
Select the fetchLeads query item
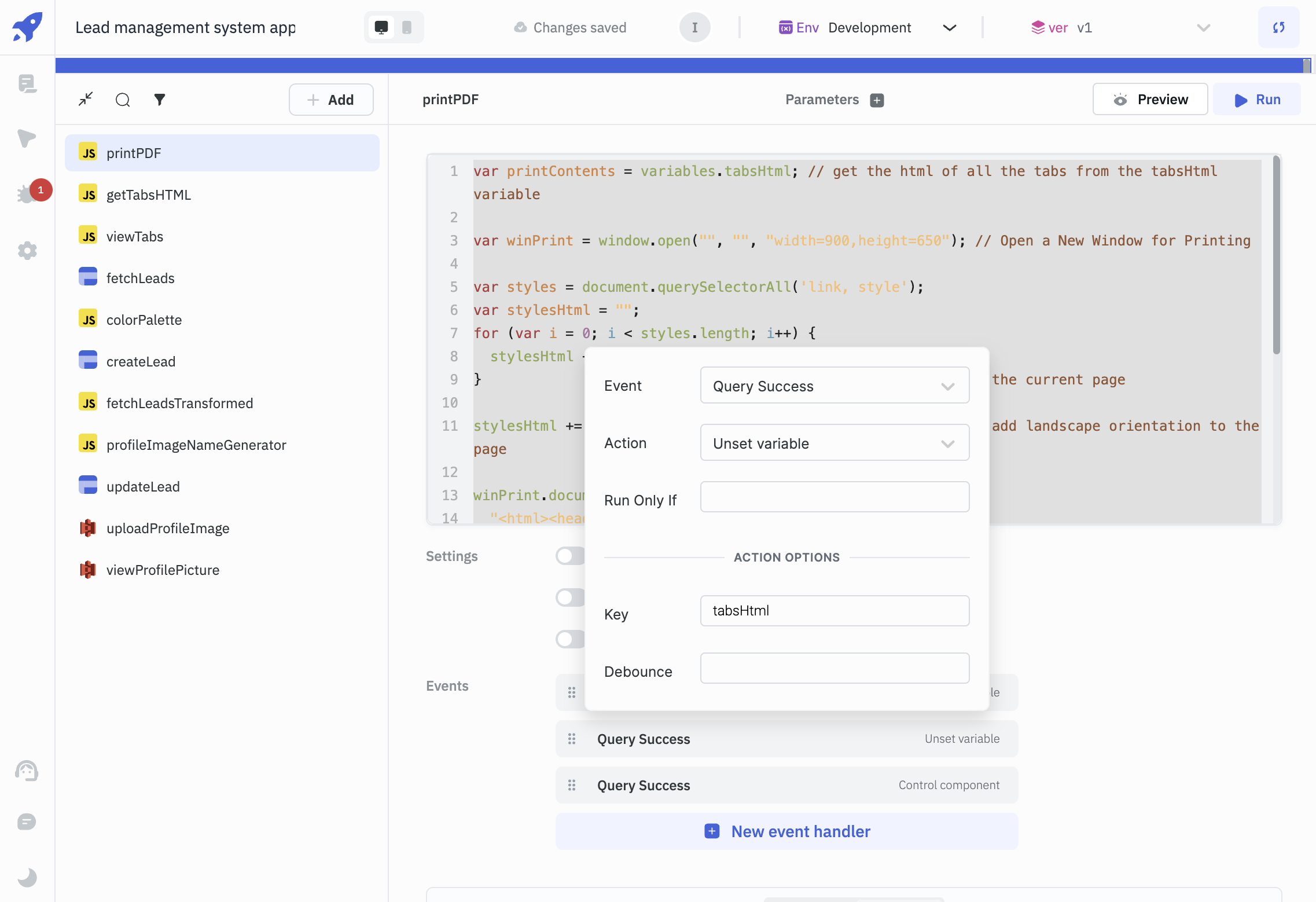pyautogui.click(x=140, y=278)
